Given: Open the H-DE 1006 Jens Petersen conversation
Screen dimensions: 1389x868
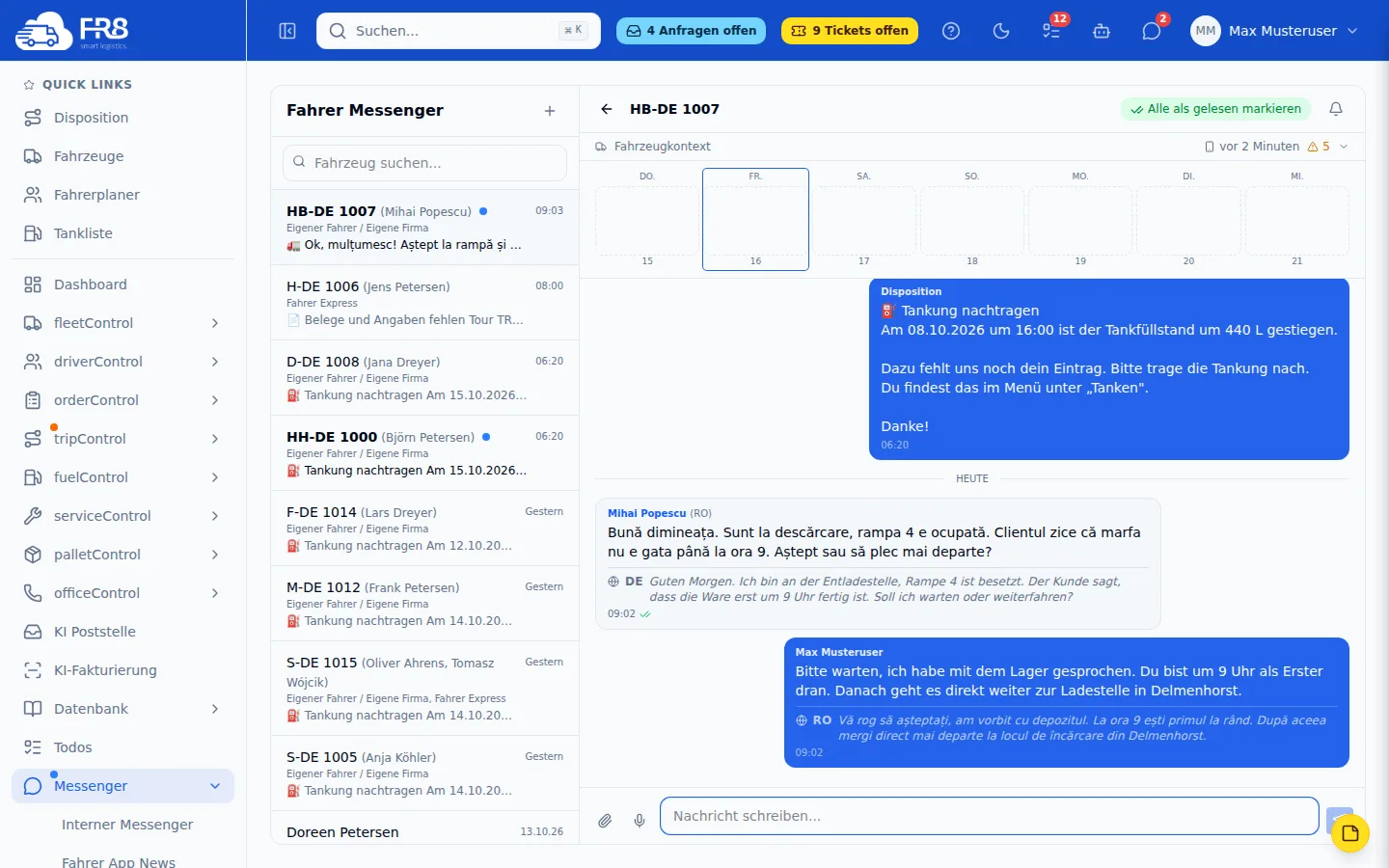Looking at the screenshot, I should click(x=424, y=303).
